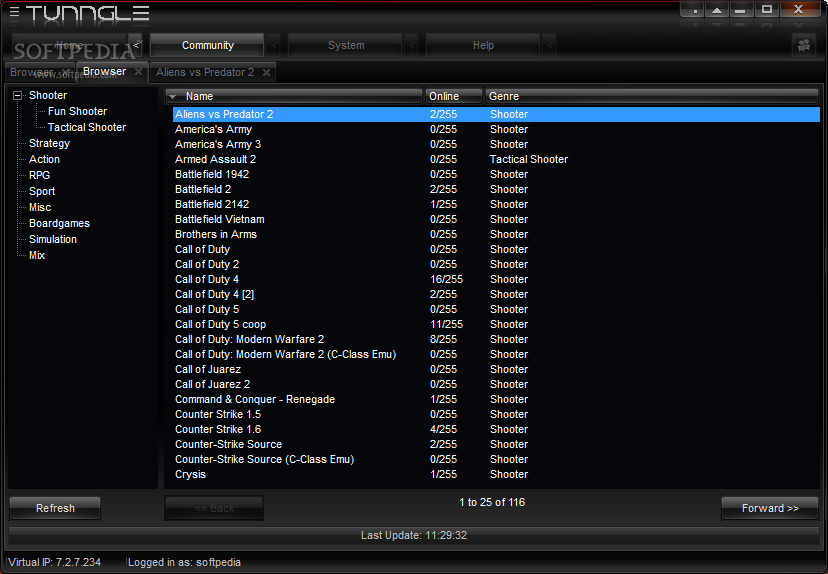Open the arrow beside the Community tab

pos(274,45)
